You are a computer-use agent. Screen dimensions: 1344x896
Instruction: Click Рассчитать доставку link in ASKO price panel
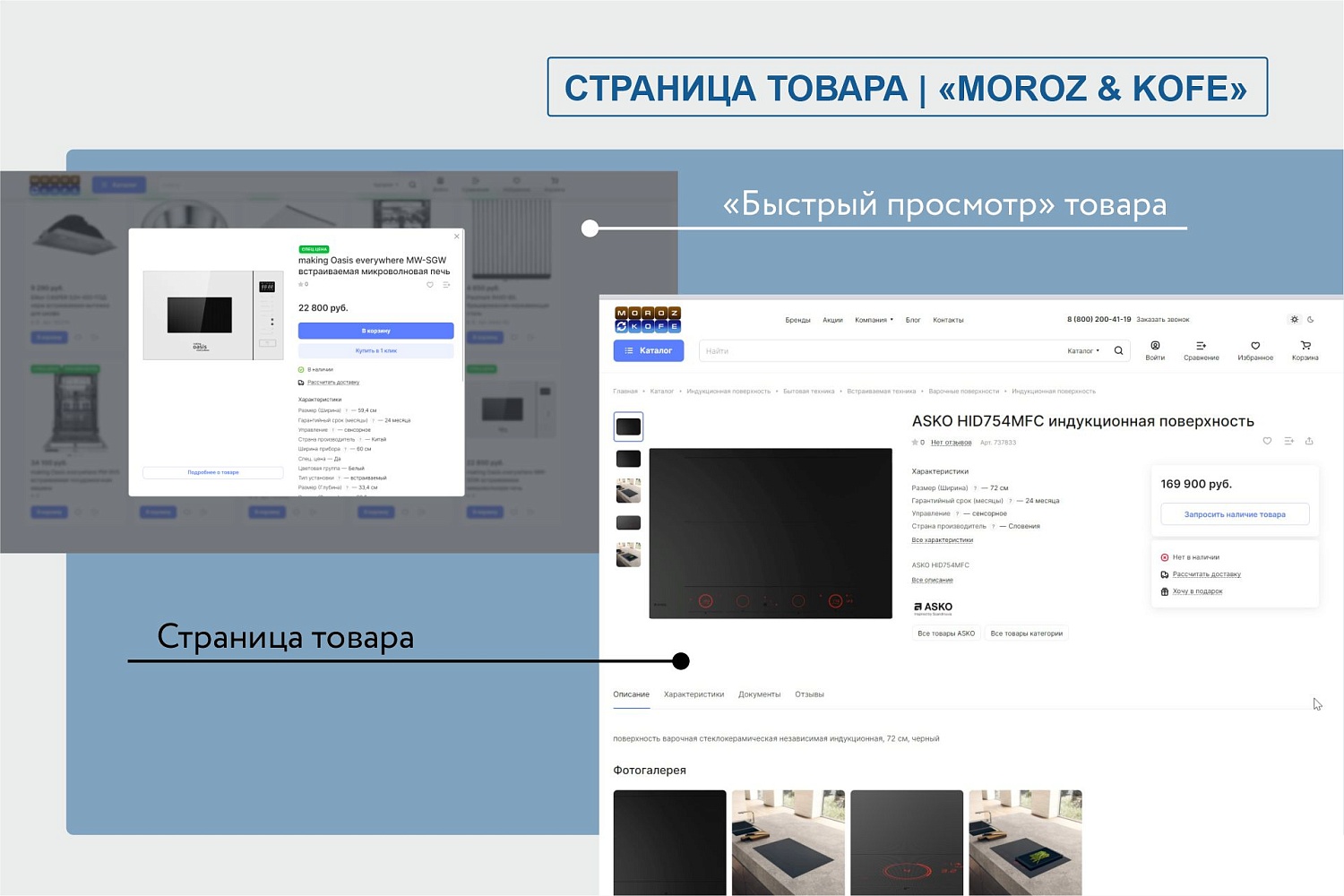[1206, 574]
